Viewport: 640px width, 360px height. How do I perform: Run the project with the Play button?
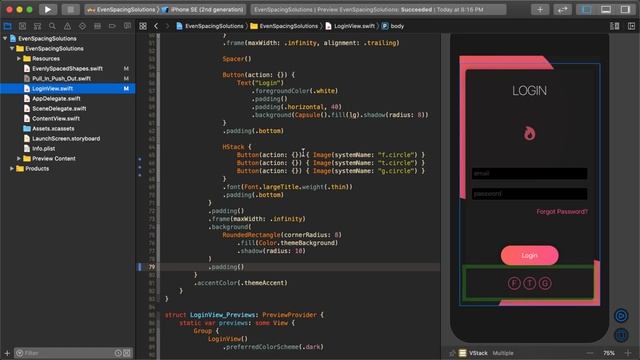pyautogui.click(x=48, y=9)
